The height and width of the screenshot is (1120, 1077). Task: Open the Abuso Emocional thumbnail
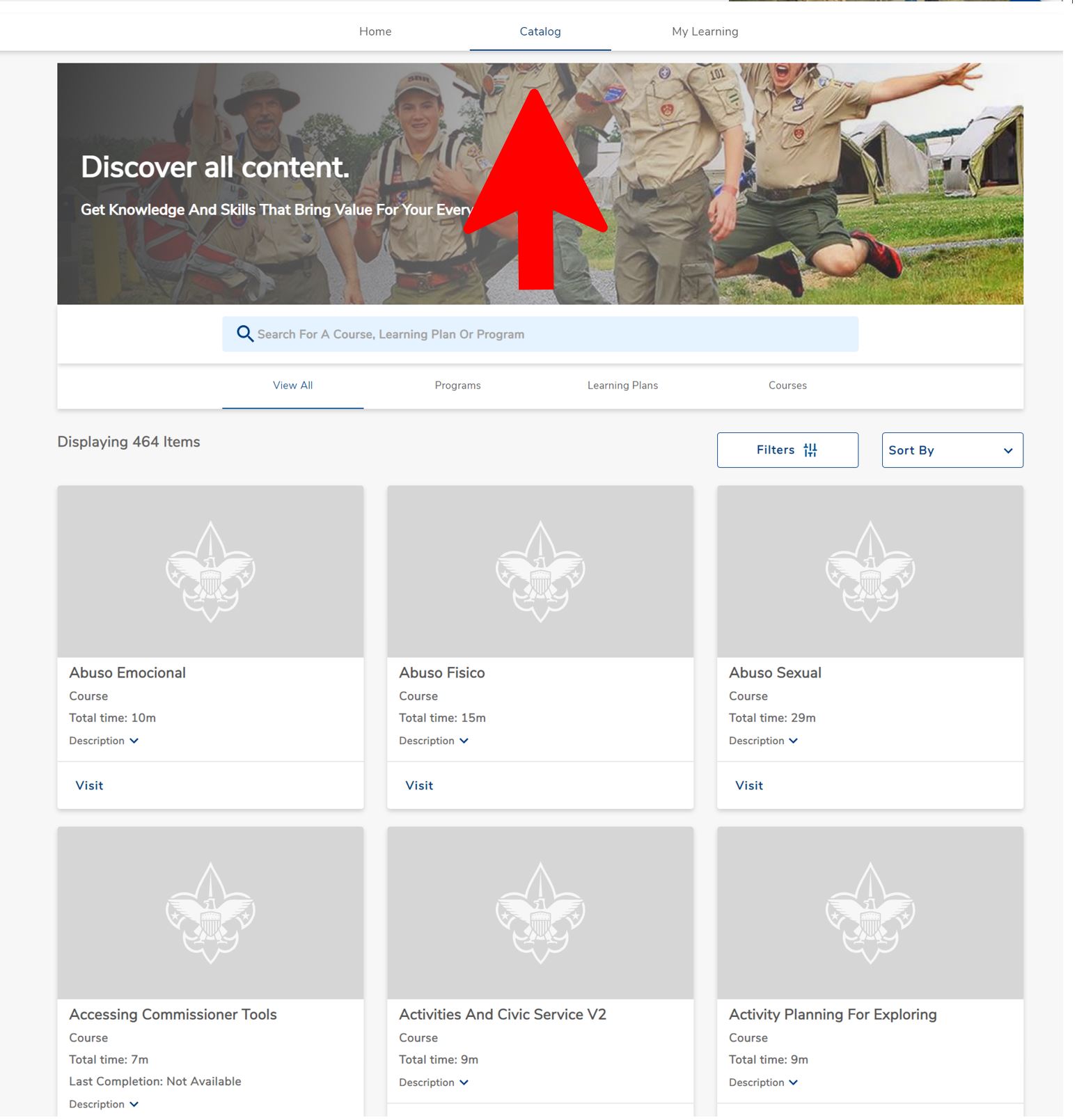point(211,573)
